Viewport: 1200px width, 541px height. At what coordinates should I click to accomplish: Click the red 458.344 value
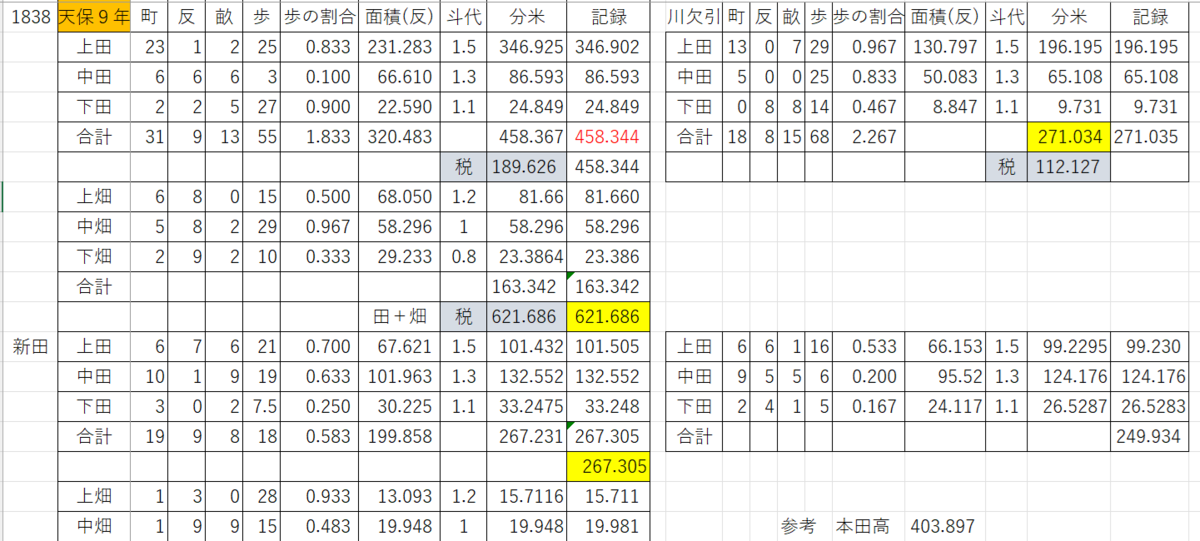coord(608,136)
